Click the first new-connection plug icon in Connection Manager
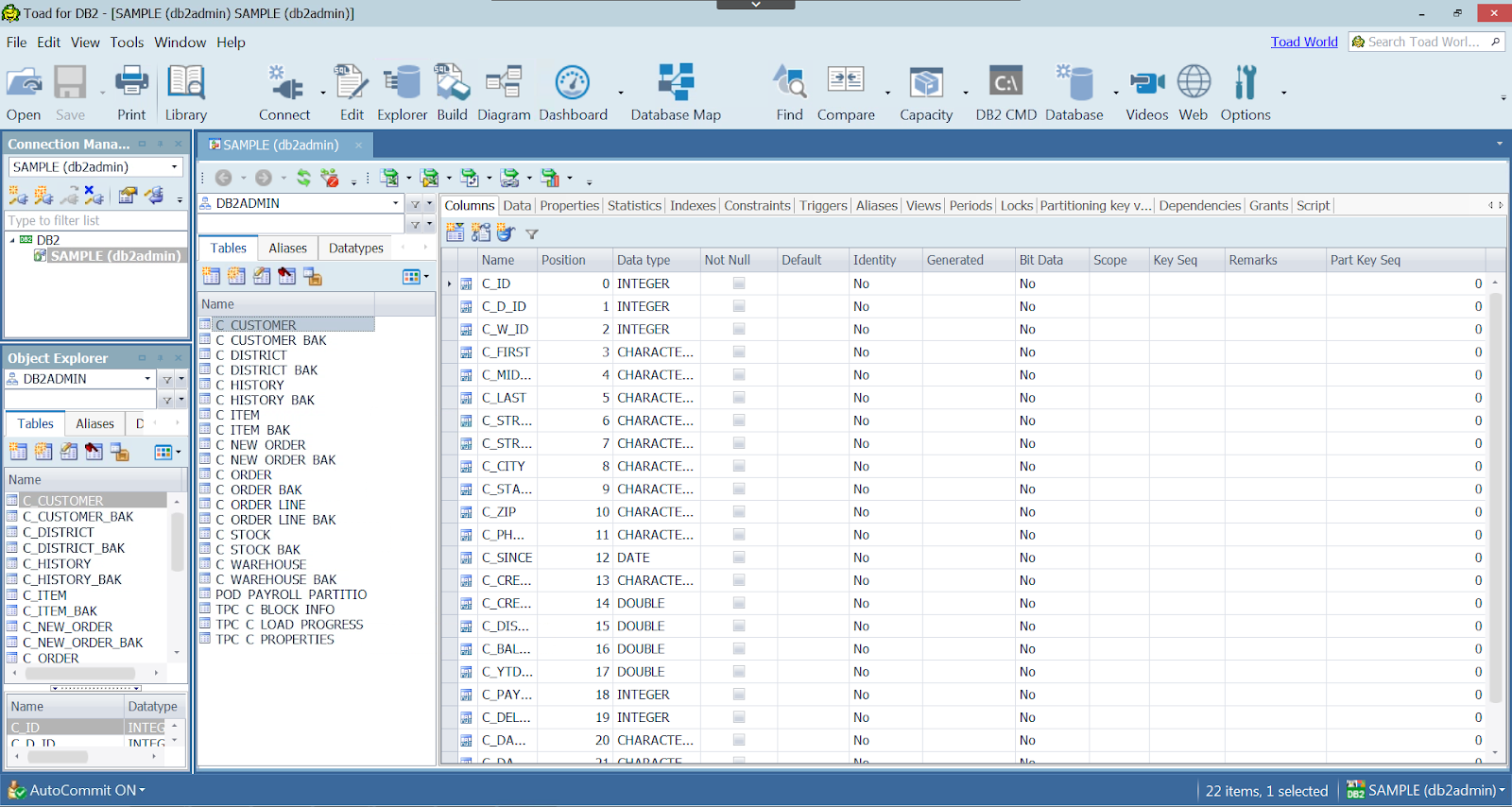The height and width of the screenshot is (807, 1512). click(18, 195)
